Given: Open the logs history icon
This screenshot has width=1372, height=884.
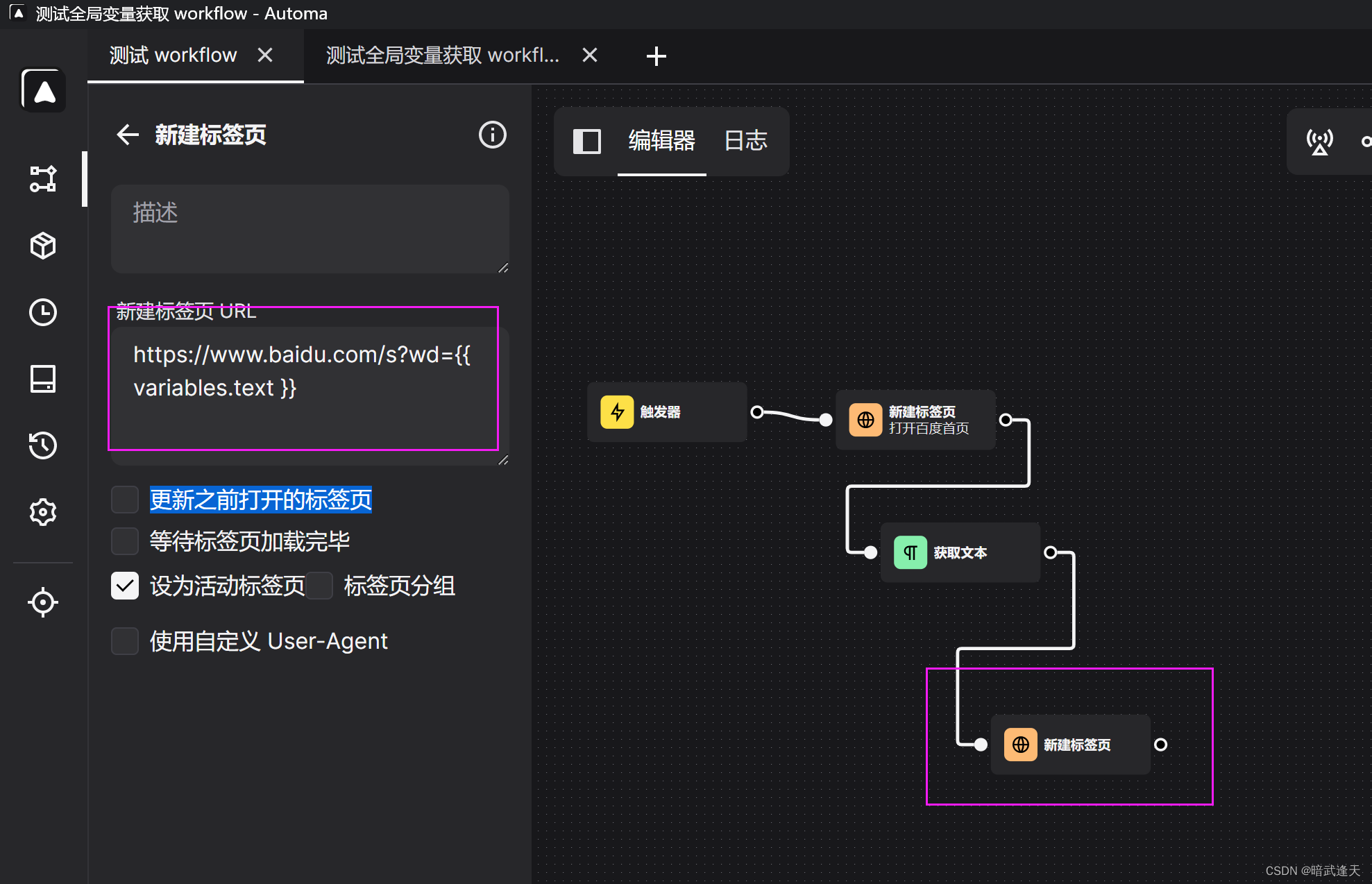Looking at the screenshot, I should [43, 445].
